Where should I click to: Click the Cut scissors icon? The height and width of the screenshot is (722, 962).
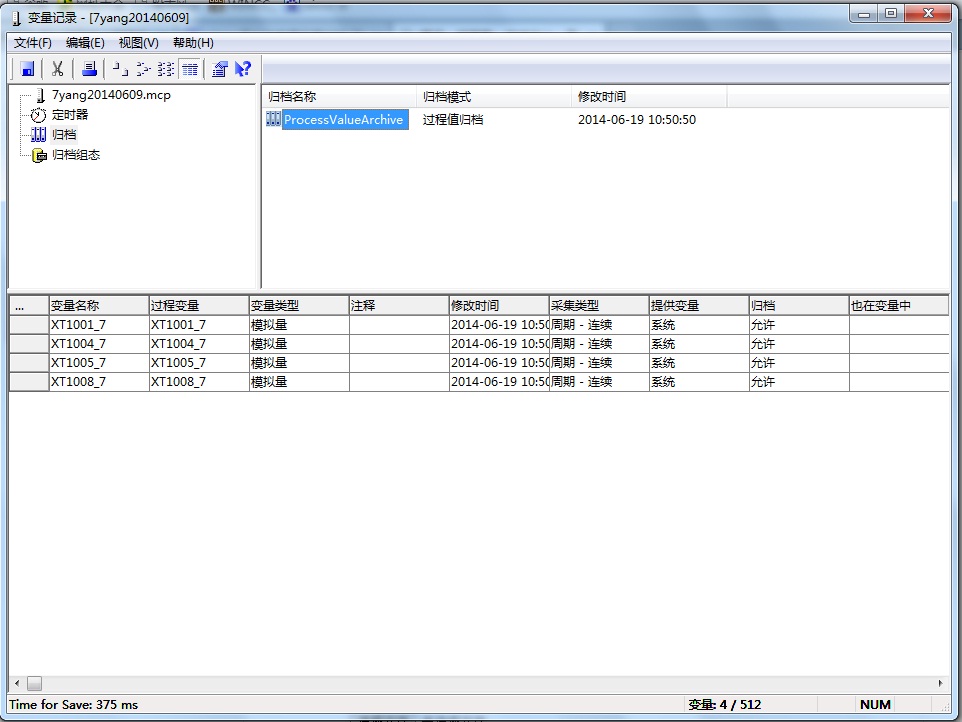click(x=58, y=69)
